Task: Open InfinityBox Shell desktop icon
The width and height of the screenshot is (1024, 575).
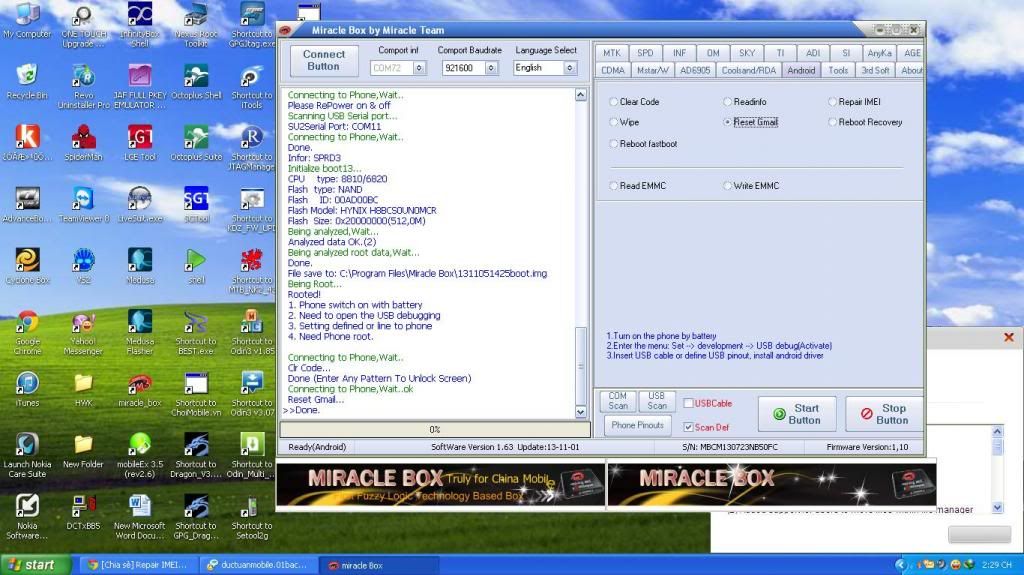Action: tap(140, 24)
